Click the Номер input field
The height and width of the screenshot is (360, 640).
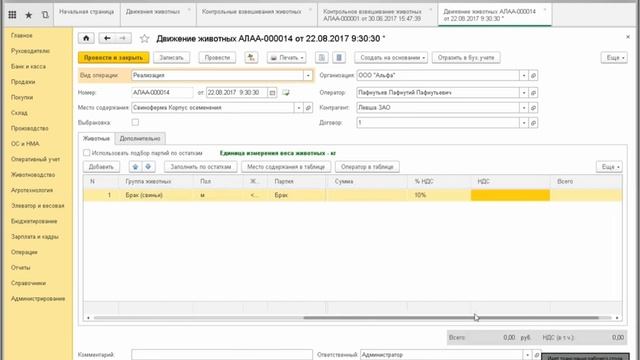point(162,93)
